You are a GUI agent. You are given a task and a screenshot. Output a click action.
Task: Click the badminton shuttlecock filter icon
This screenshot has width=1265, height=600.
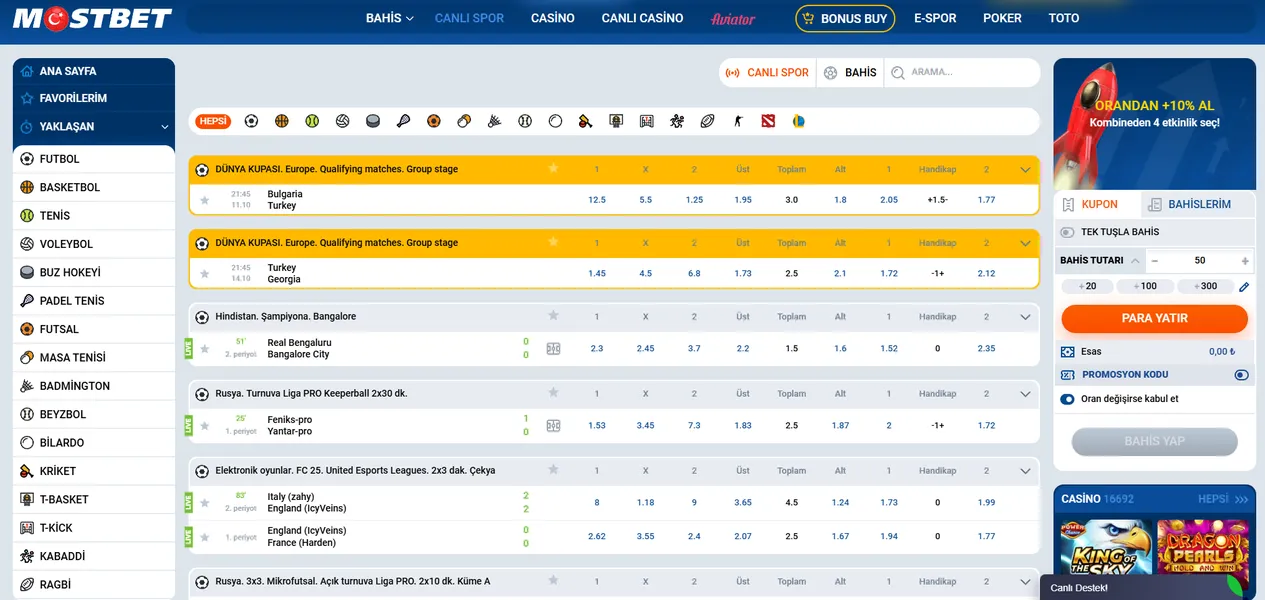pos(494,121)
